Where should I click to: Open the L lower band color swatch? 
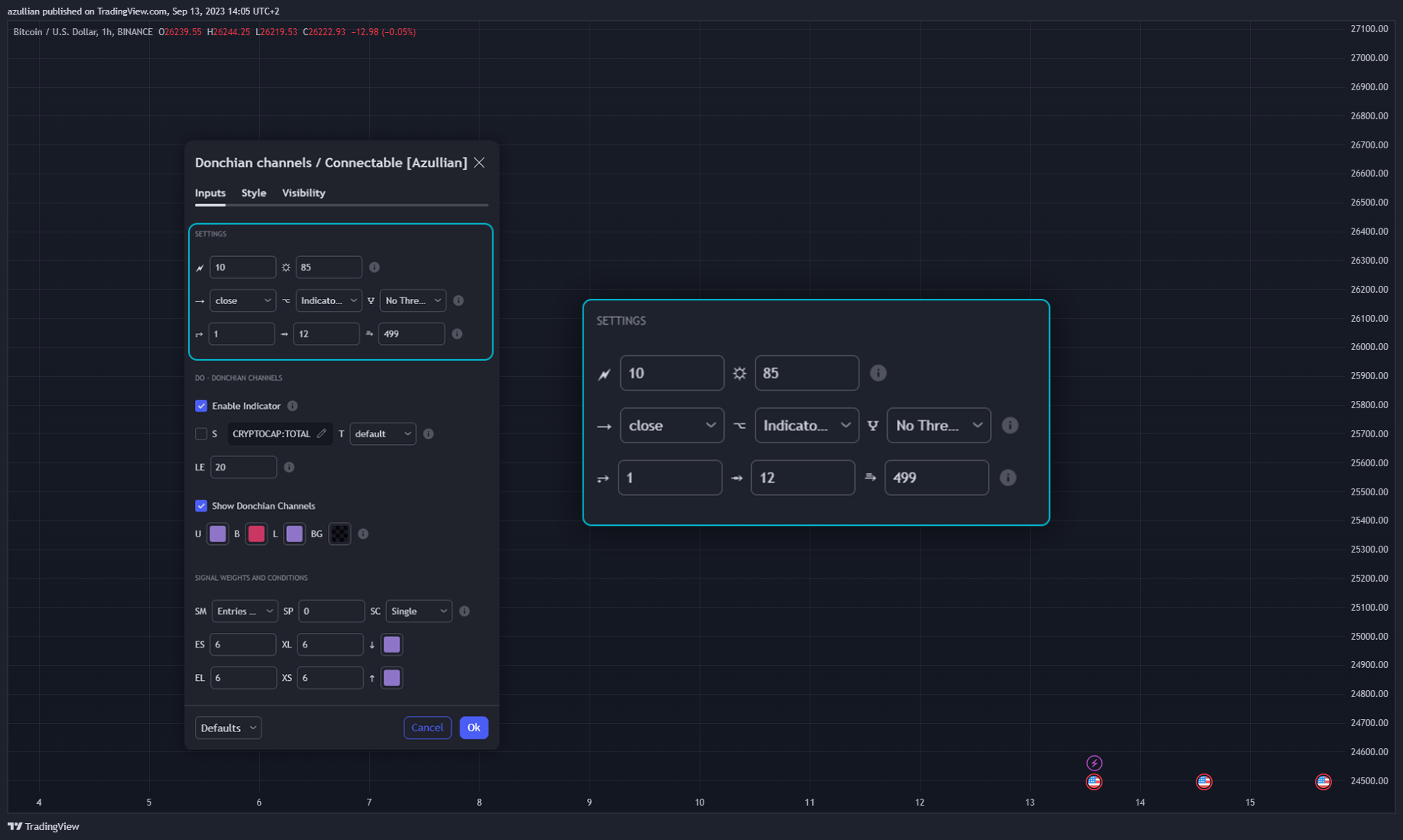pos(294,534)
